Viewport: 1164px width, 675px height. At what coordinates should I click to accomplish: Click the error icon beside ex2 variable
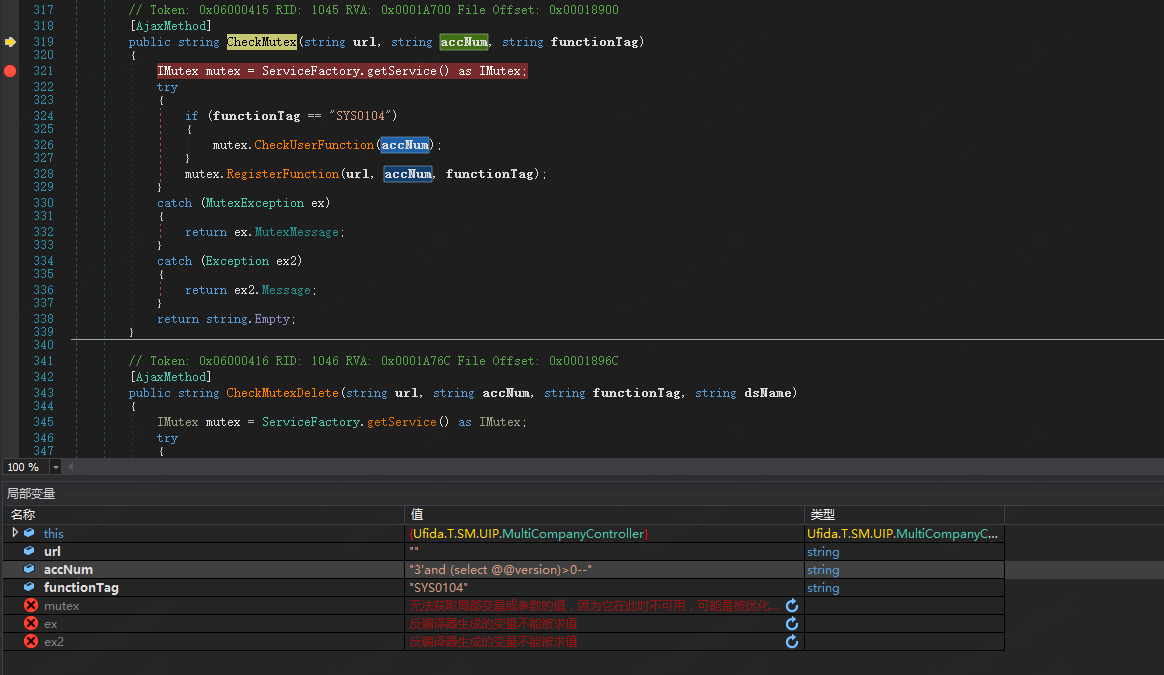point(31,642)
